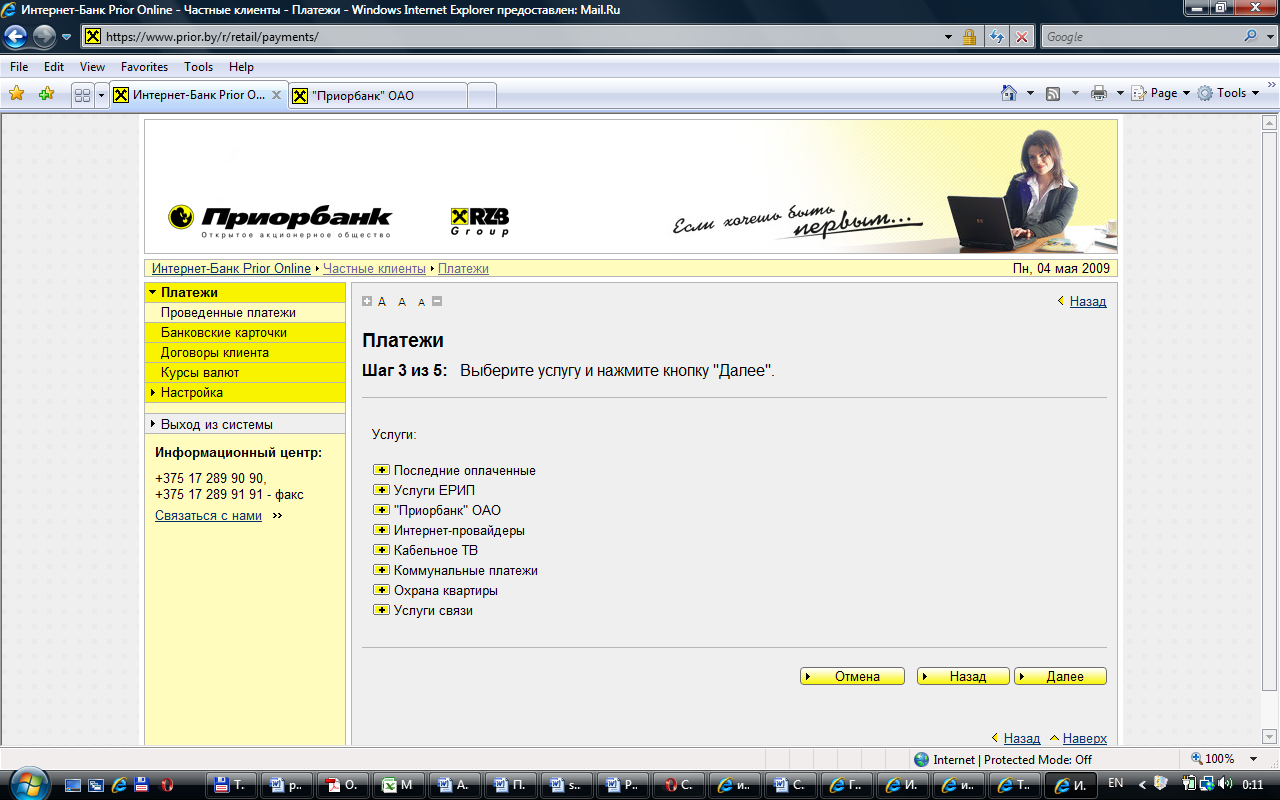This screenshot has width=1280, height=800.
Task: Open the Home button dropdown arrow
Action: pos(1030,93)
